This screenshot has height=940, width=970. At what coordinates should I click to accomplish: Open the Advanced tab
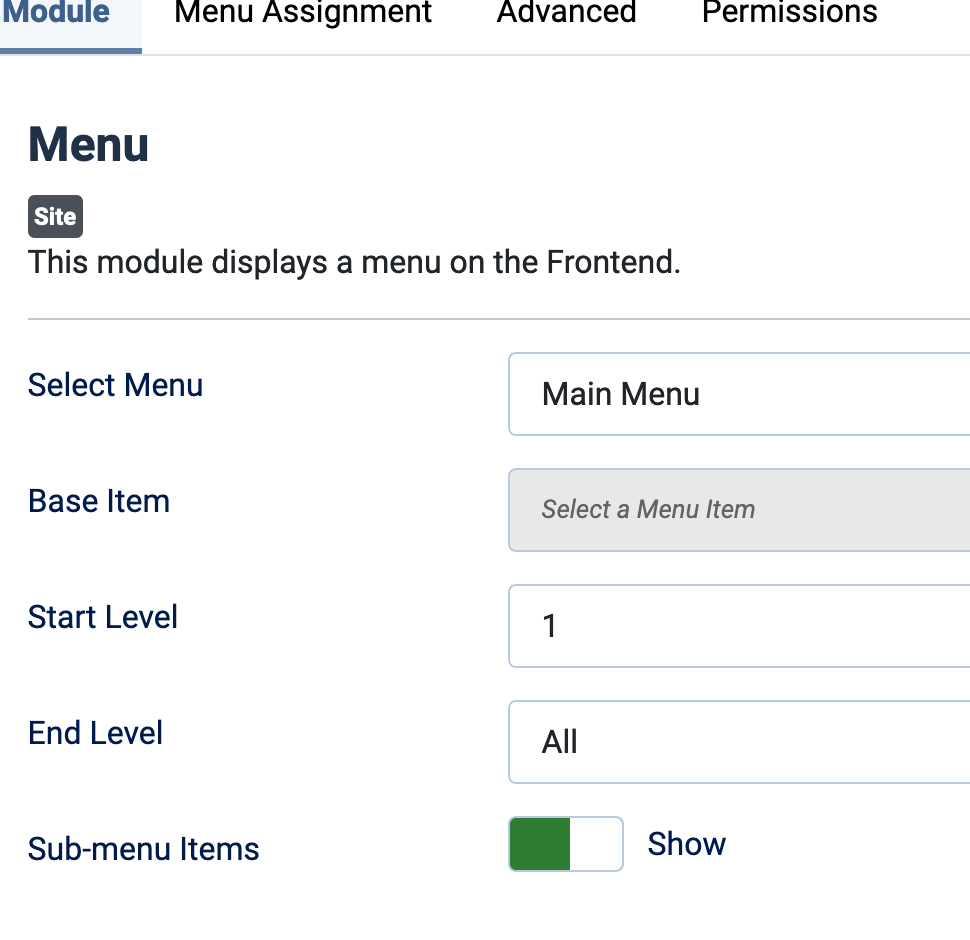[565, 13]
